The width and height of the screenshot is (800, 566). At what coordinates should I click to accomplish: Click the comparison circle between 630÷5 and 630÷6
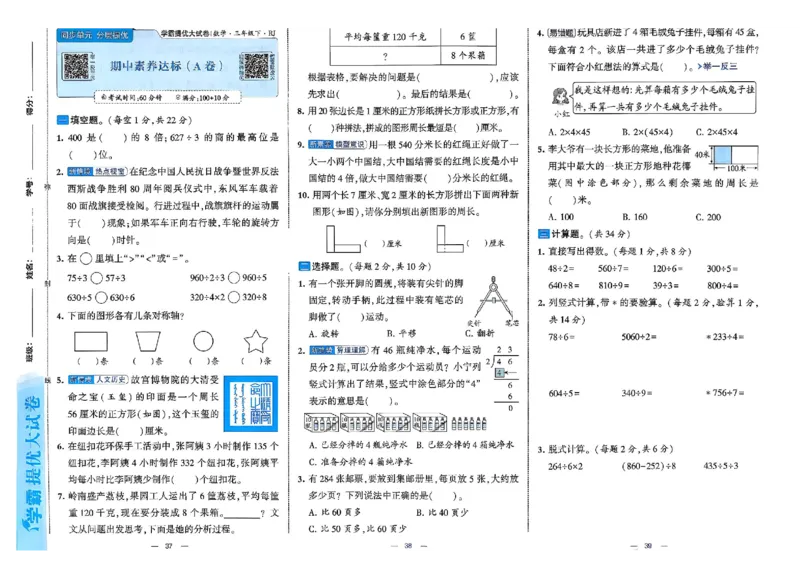click(101, 298)
